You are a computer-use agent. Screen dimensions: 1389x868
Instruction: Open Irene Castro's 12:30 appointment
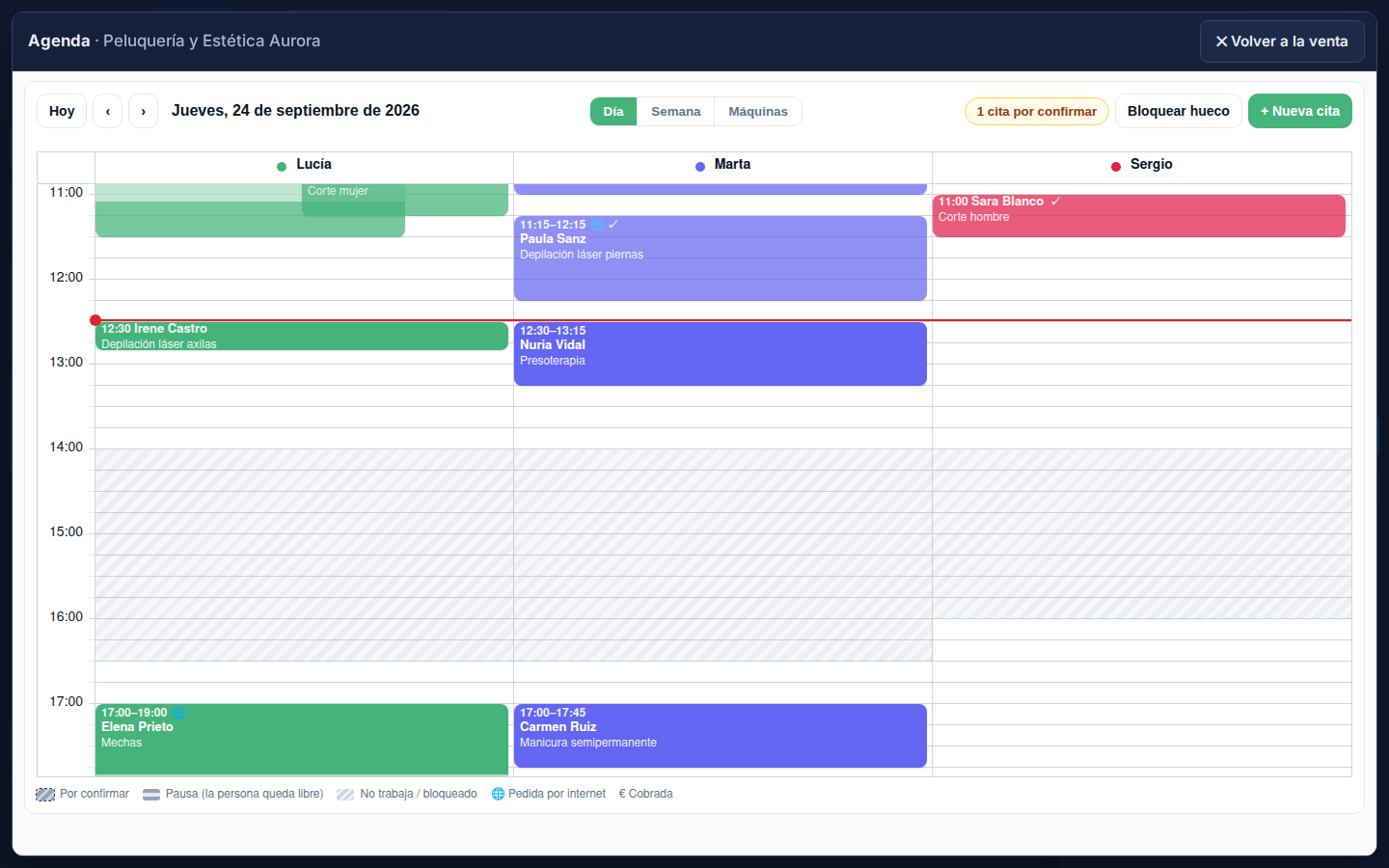point(302,336)
